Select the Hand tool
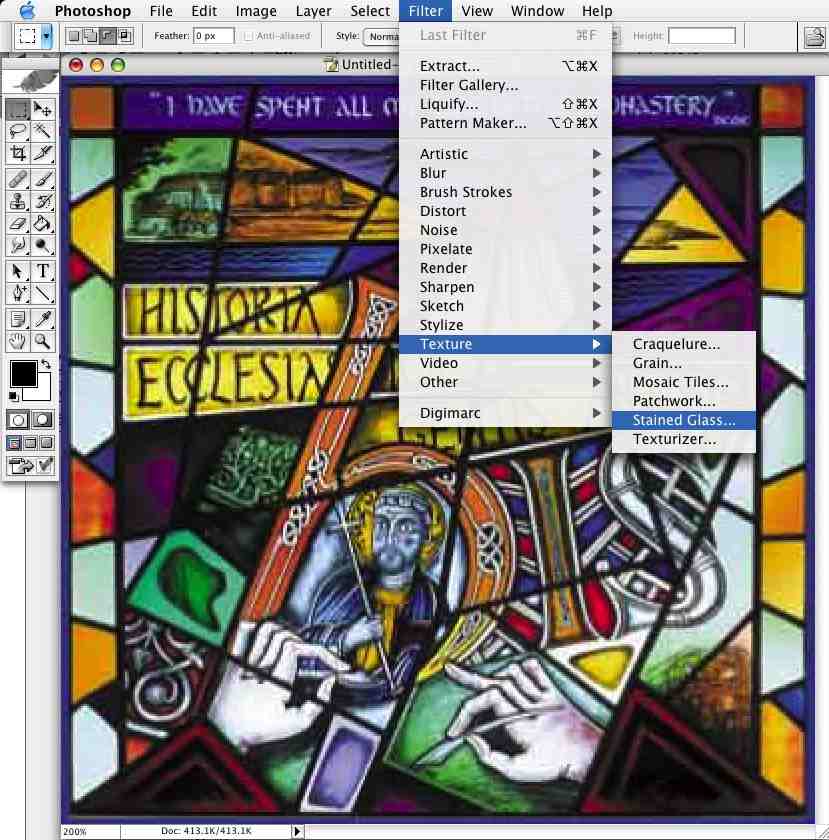 [18, 341]
